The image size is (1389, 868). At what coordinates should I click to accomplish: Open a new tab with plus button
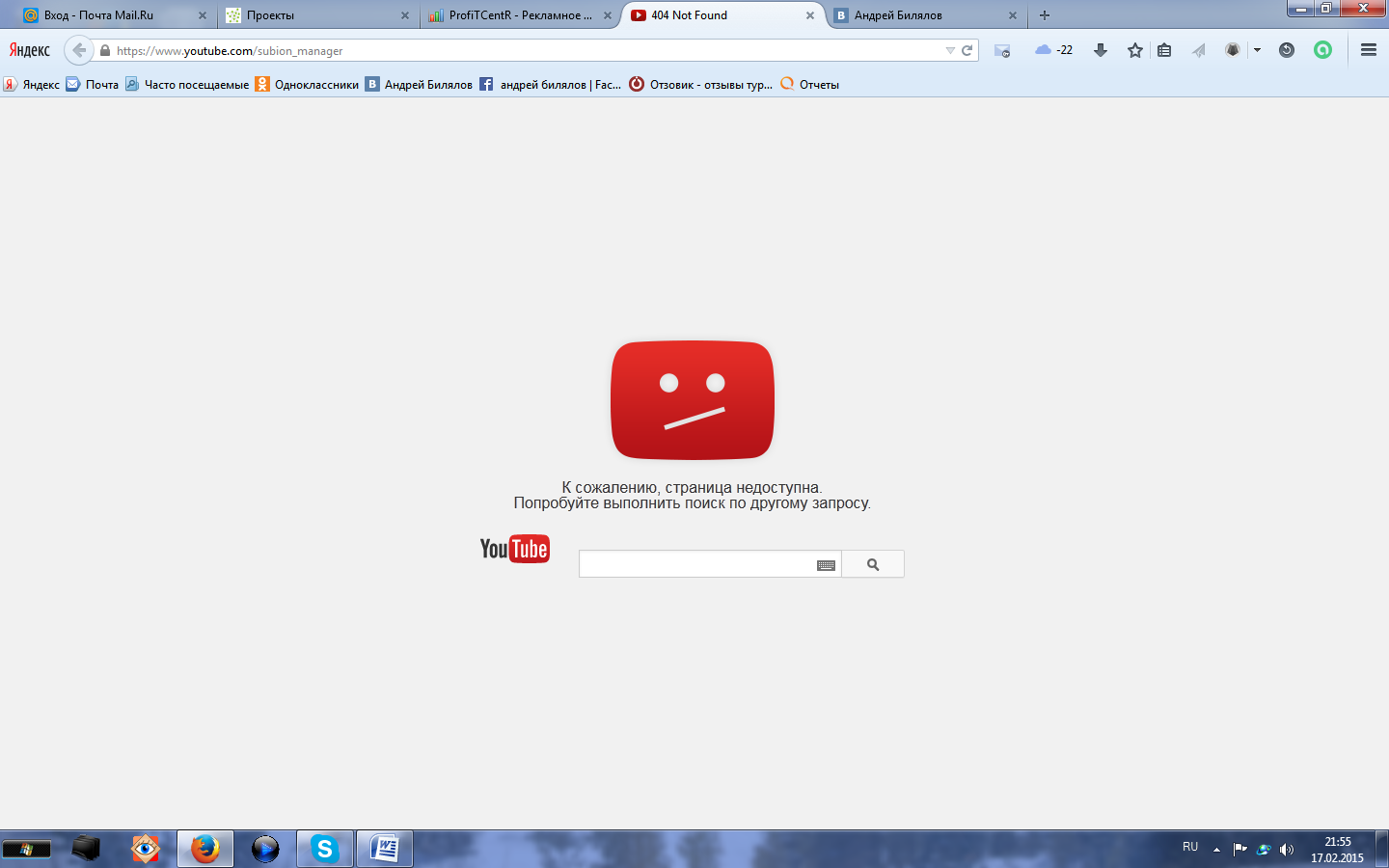[1045, 15]
